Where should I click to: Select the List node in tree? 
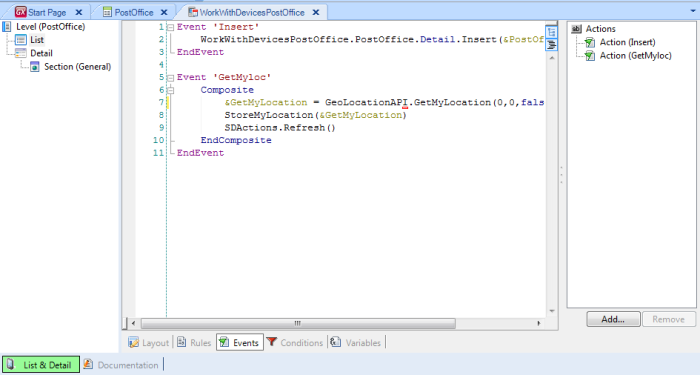click(37, 40)
